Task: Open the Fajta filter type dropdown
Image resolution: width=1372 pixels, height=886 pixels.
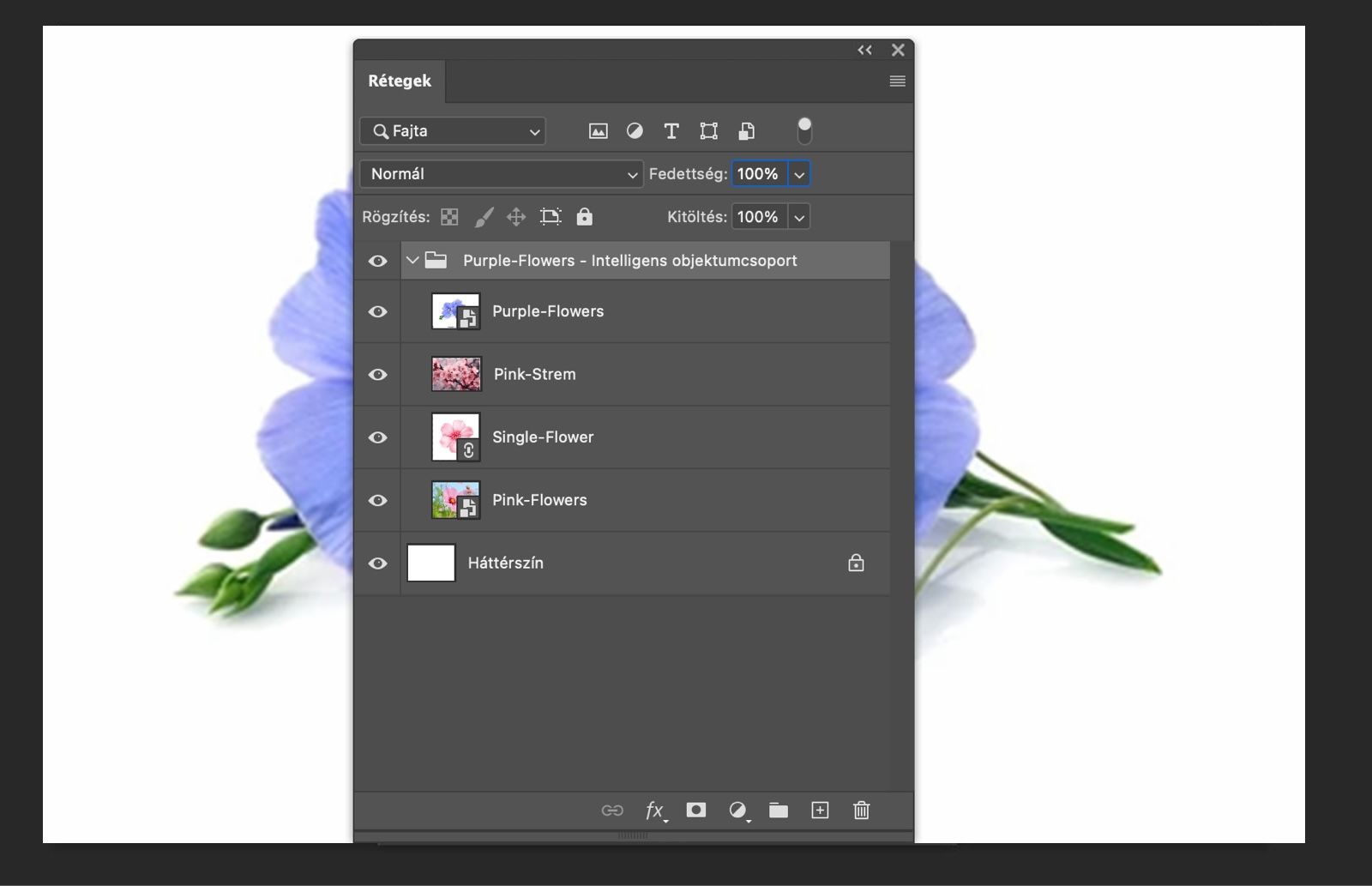Action: click(x=453, y=131)
